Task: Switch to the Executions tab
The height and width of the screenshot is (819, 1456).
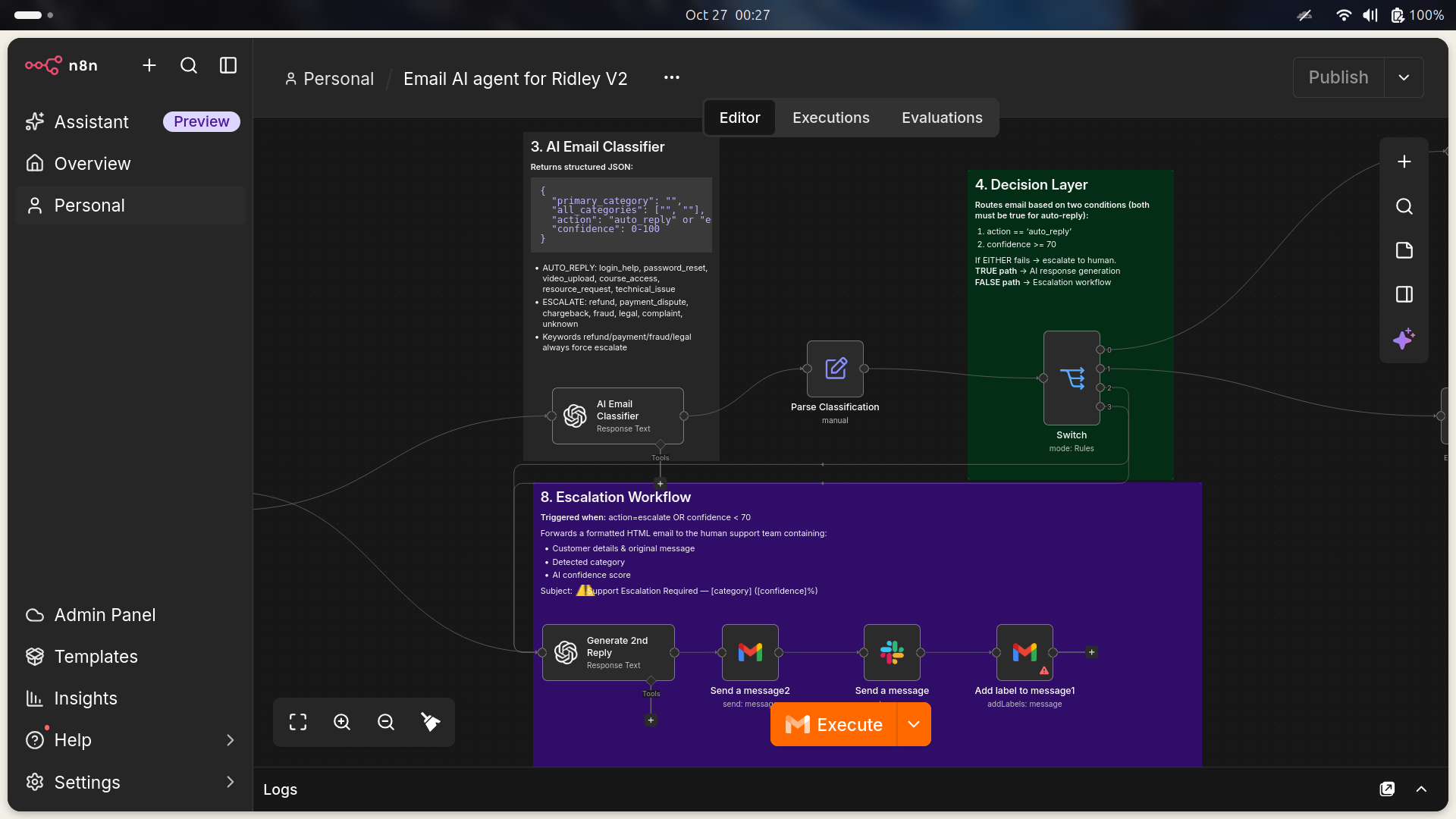Action: 831,118
